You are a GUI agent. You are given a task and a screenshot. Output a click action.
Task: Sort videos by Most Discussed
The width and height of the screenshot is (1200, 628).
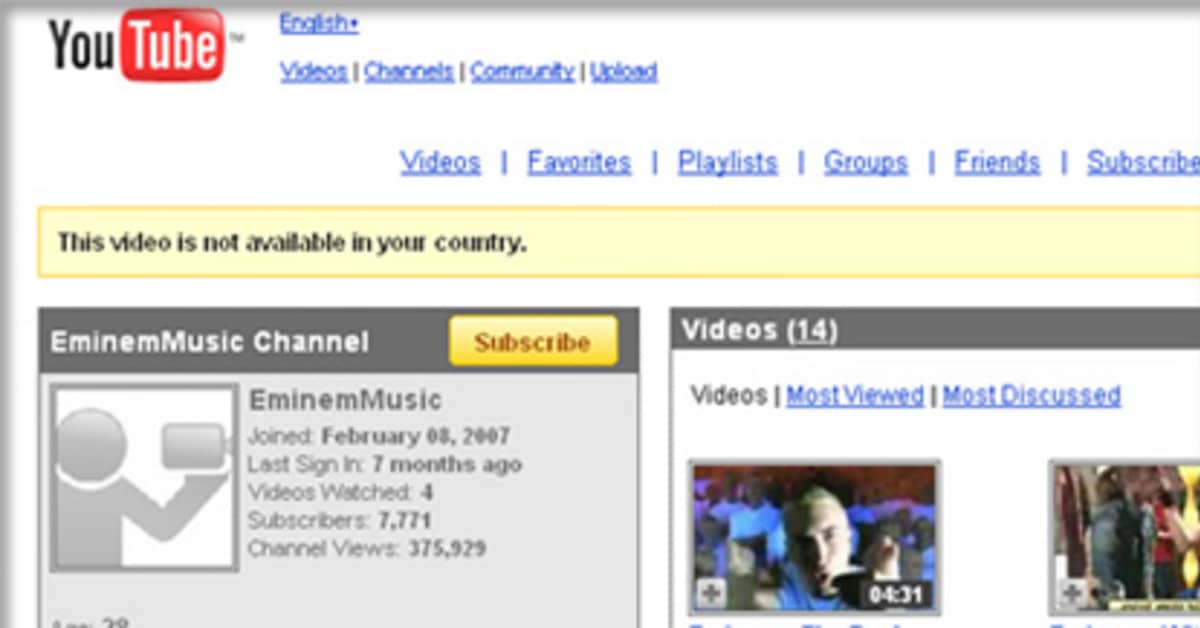click(x=1031, y=396)
